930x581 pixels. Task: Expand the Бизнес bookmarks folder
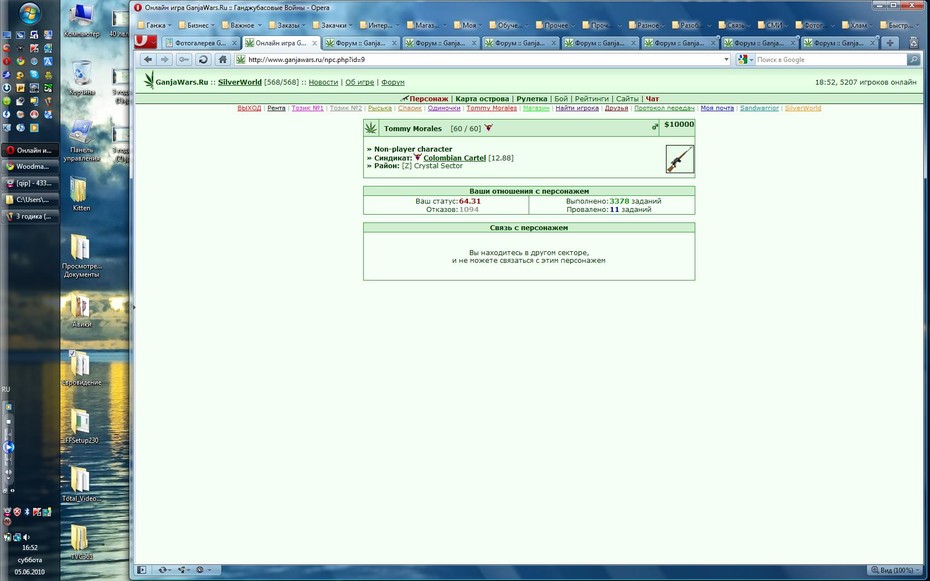click(198, 25)
